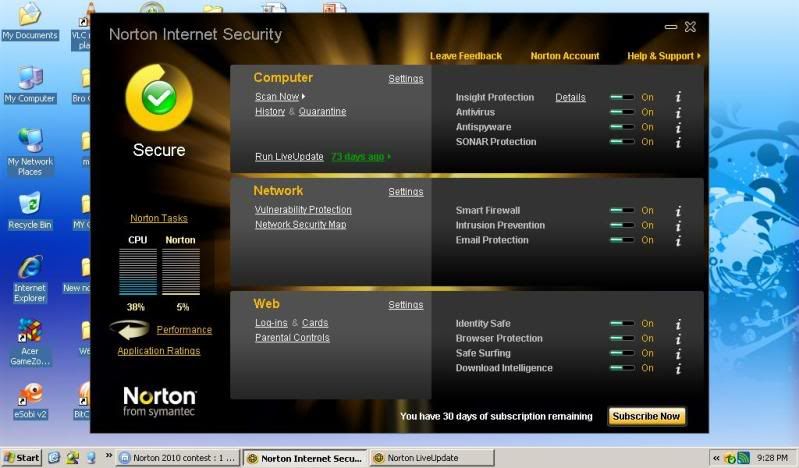Open info icon for Insight Protection

678,97
